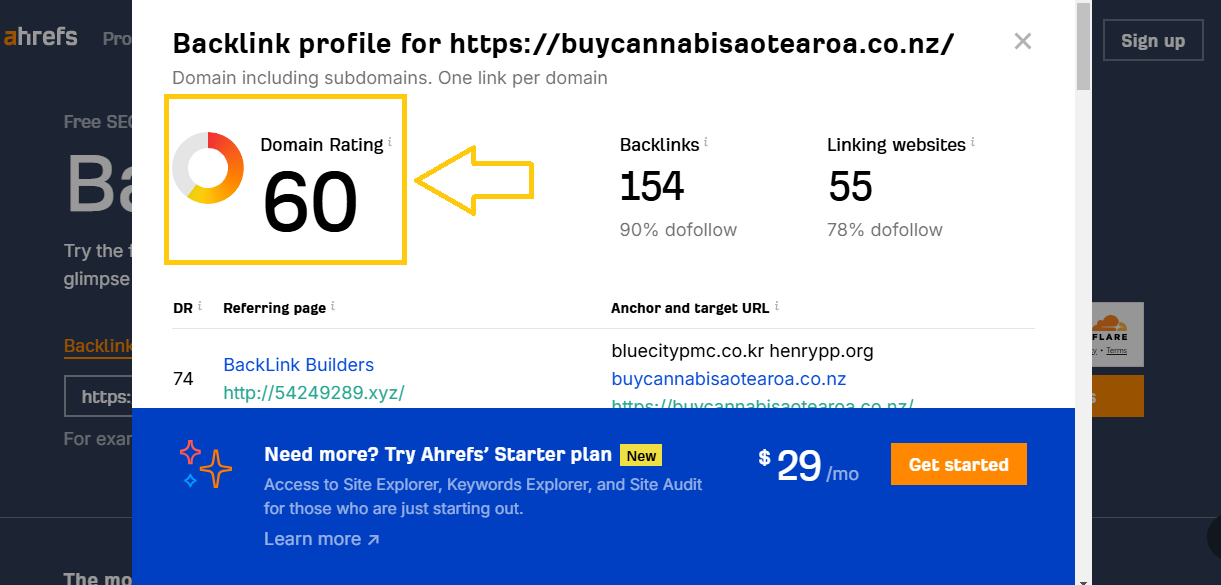The width and height of the screenshot is (1221, 585).
Task: Close the backlink profile dialog
Action: point(1022,41)
